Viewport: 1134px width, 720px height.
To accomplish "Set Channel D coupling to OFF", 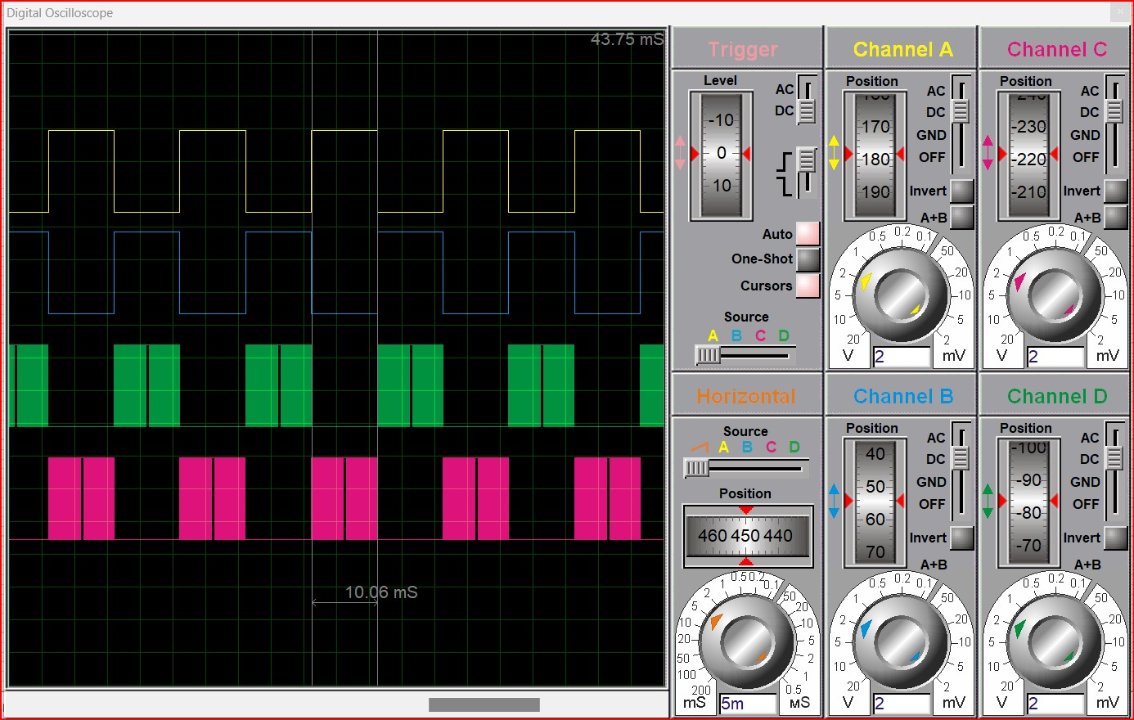I will (x=1086, y=504).
